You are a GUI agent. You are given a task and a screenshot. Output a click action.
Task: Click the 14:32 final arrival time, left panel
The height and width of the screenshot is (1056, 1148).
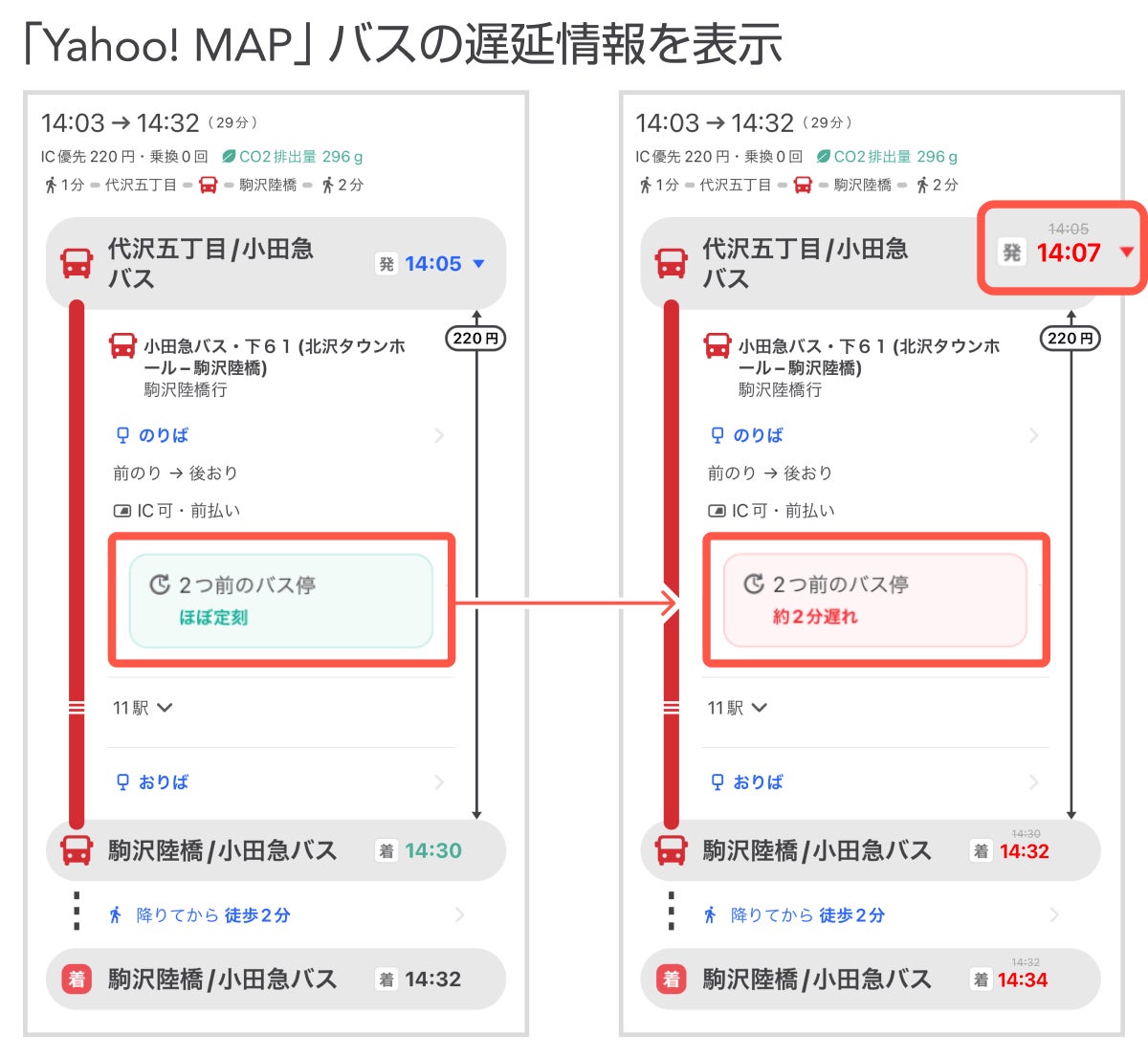tap(432, 979)
